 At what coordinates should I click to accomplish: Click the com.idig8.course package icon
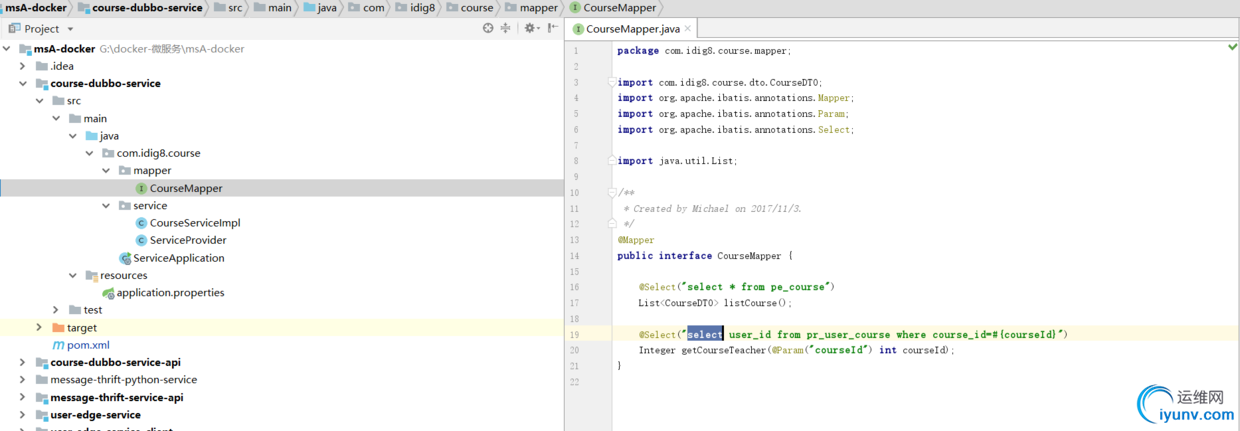tap(108, 153)
